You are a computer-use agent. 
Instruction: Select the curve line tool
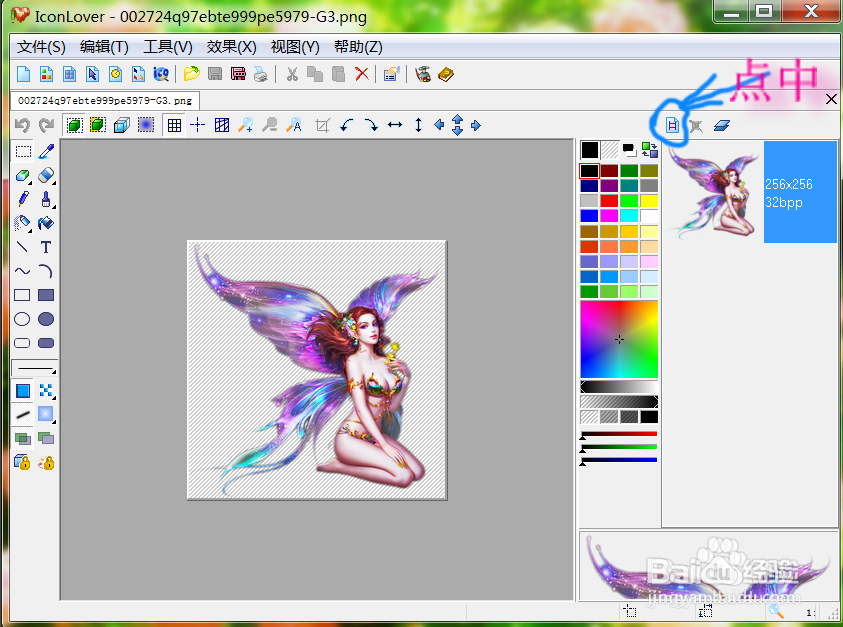(22, 271)
